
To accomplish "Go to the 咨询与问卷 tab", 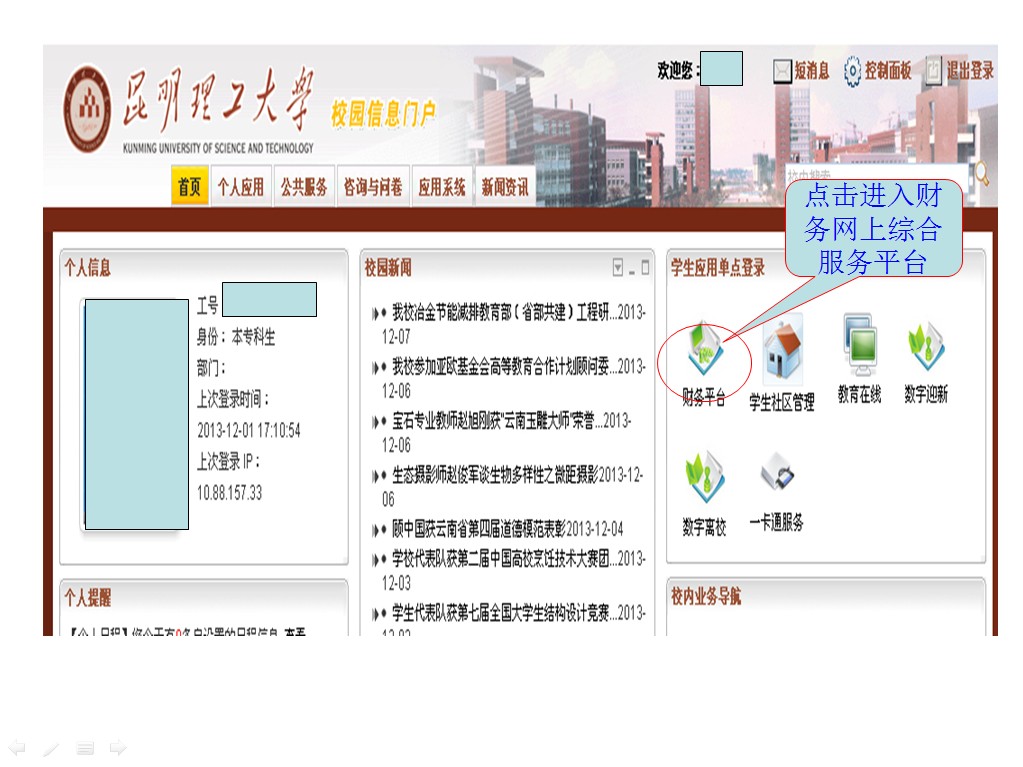I will coord(373,187).
